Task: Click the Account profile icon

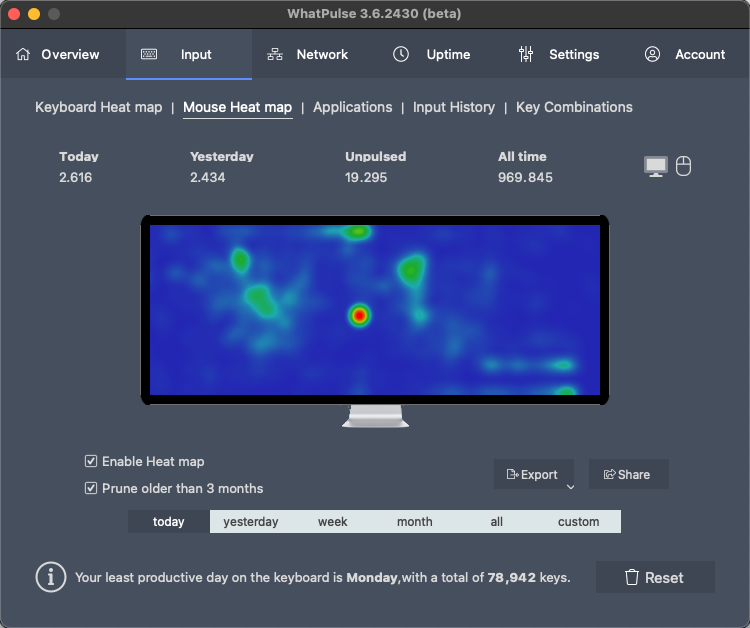Action: pos(653,54)
